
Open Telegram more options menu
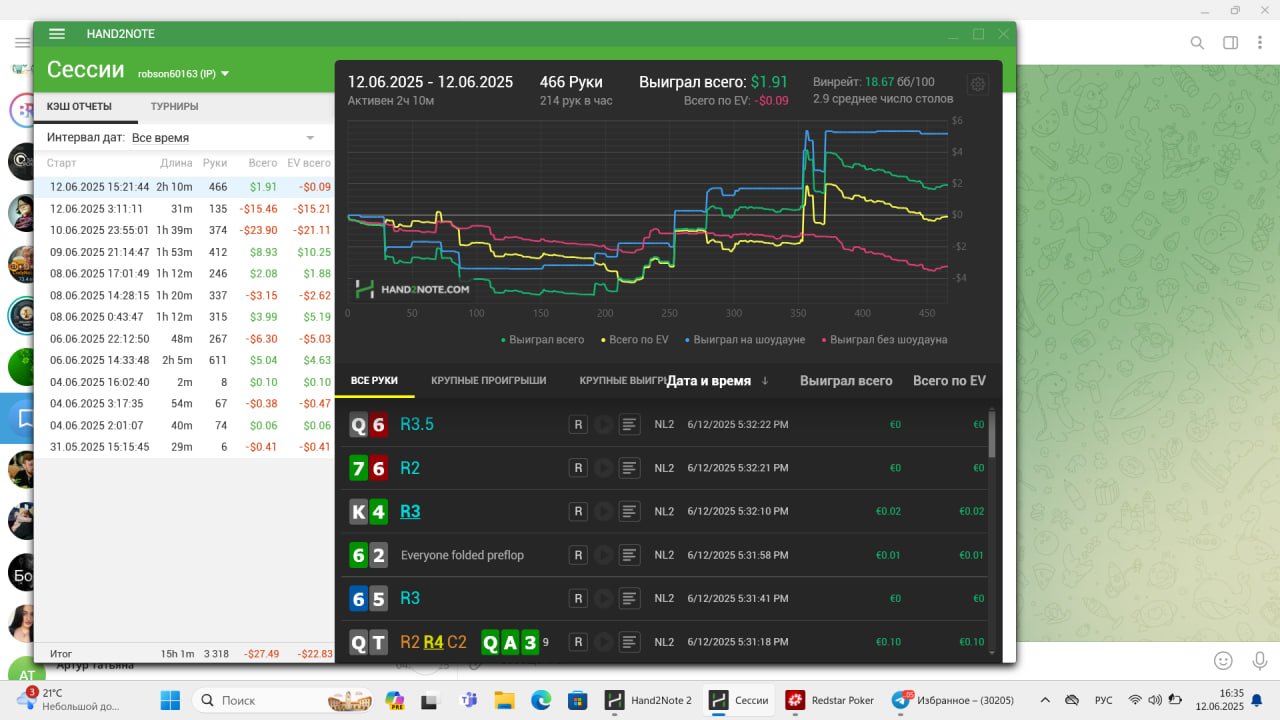(1260, 43)
